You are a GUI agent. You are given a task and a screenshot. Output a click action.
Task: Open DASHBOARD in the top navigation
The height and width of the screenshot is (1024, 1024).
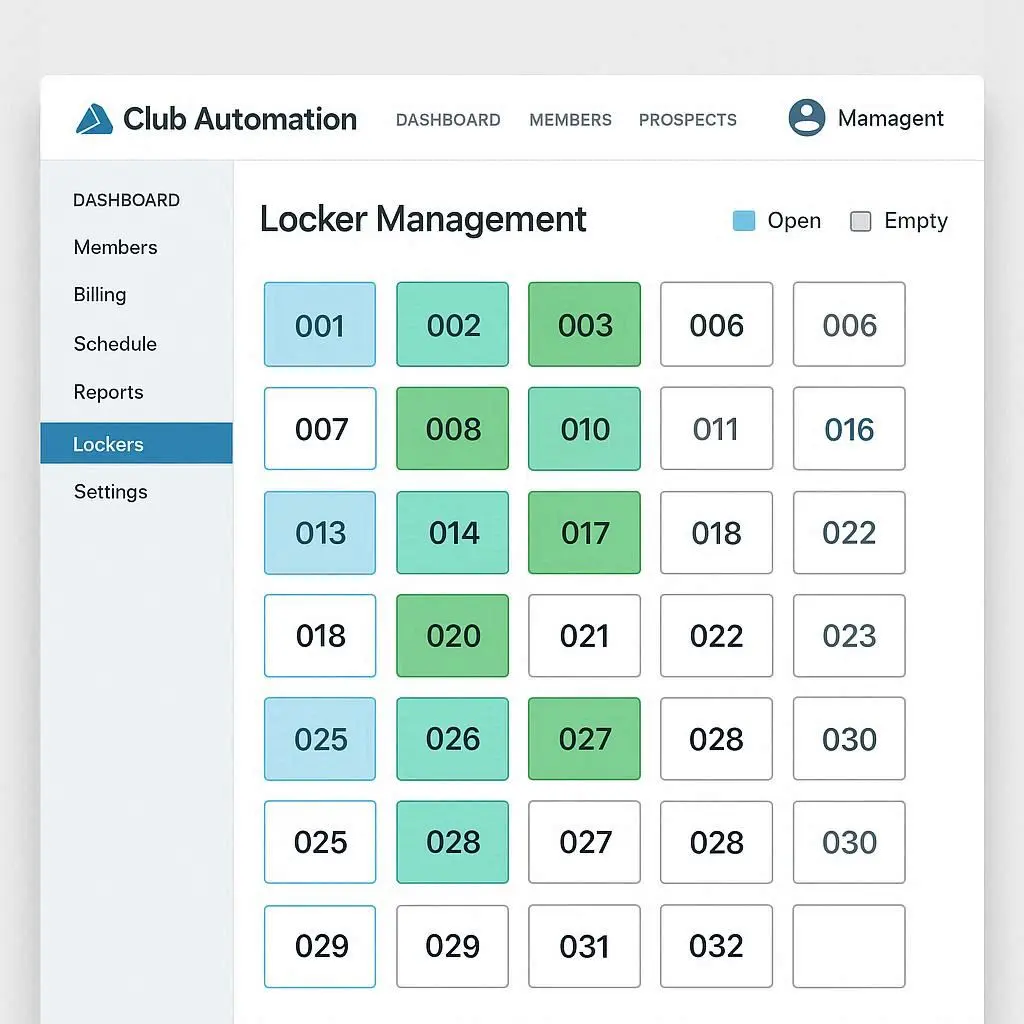tap(448, 120)
